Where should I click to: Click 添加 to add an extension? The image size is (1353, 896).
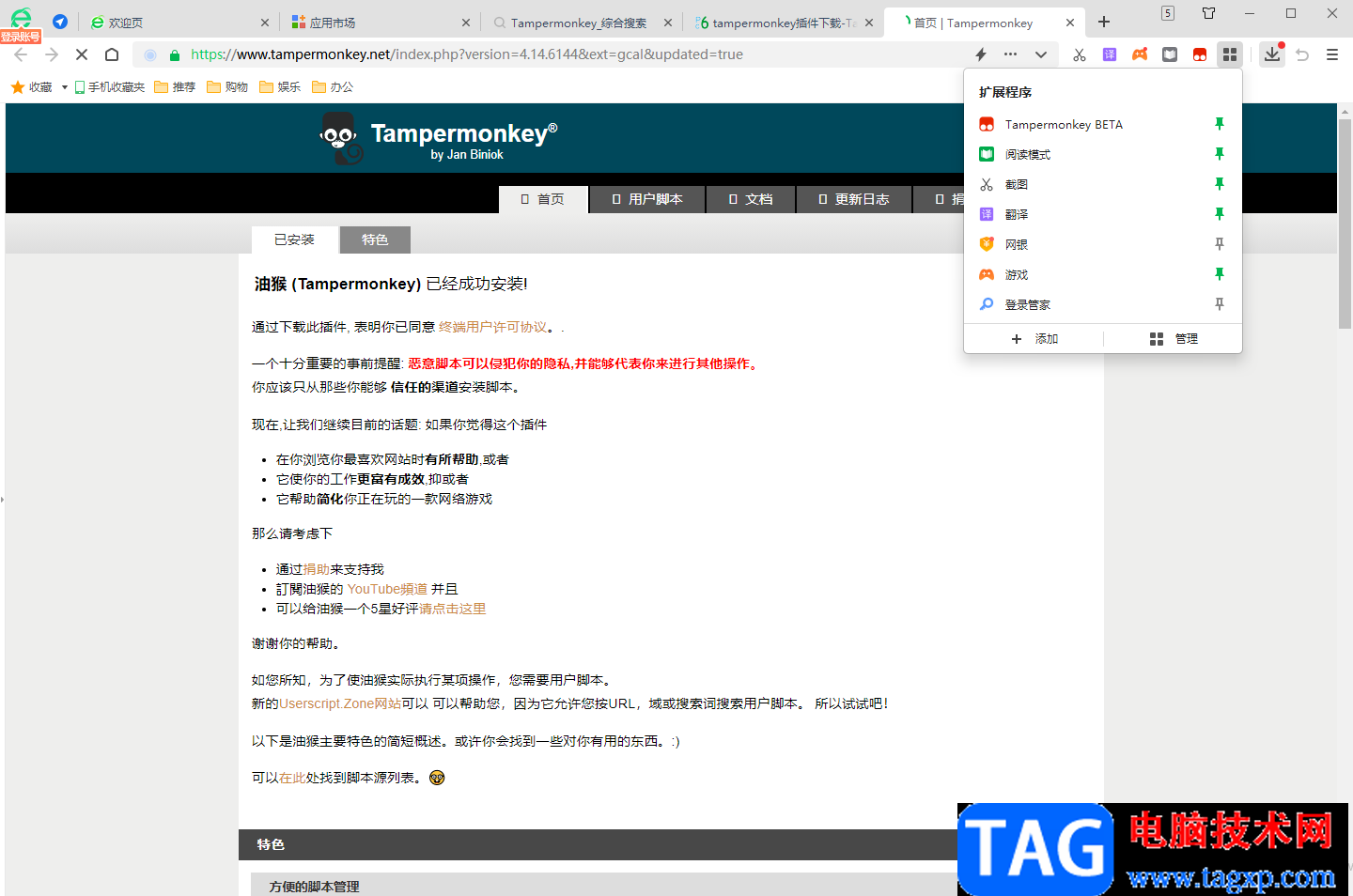(1034, 339)
